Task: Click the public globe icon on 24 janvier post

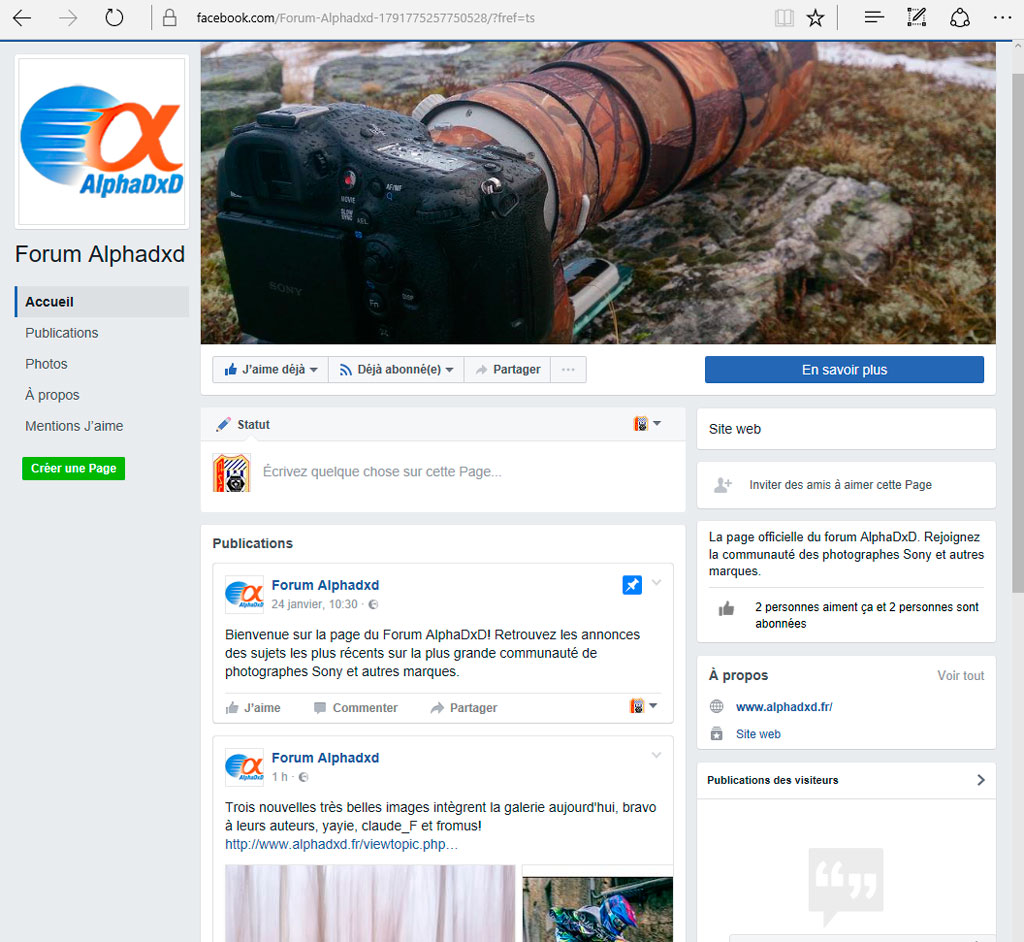Action: click(374, 604)
